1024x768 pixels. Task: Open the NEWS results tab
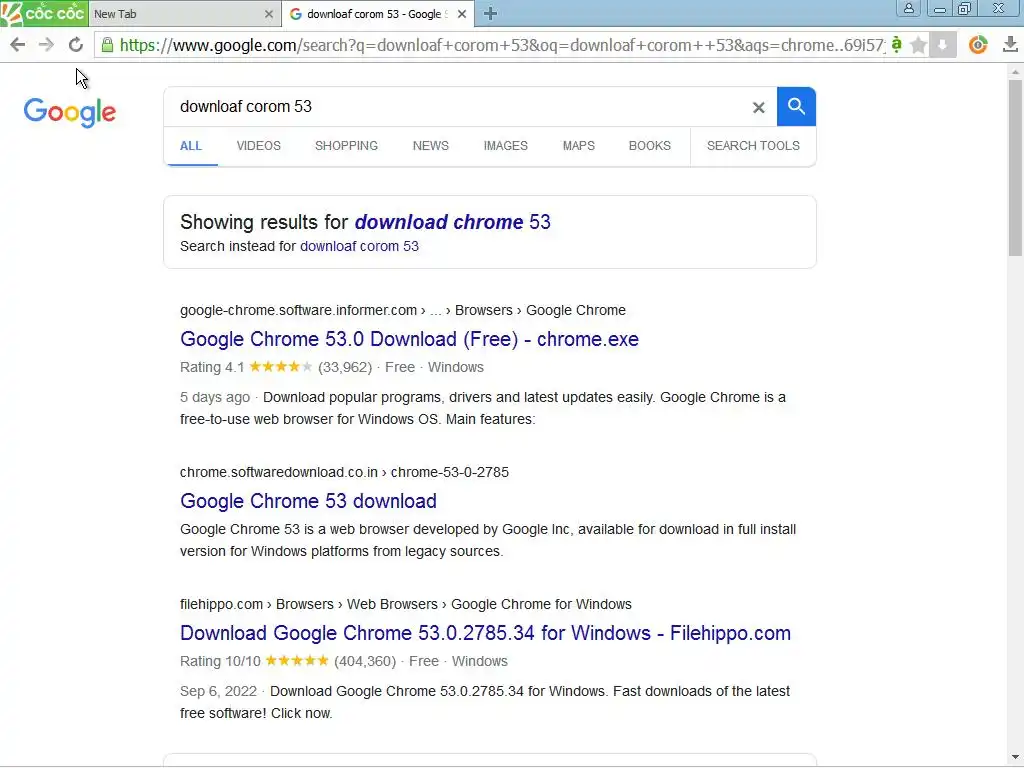tap(430, 146)
